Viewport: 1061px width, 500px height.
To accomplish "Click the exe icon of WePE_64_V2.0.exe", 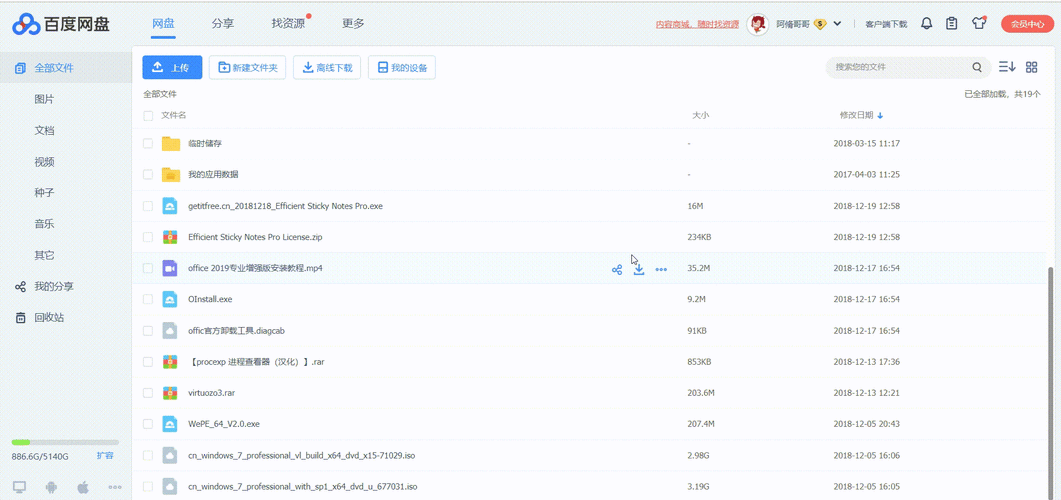I will pyautogui.click(x=170, y=424).
